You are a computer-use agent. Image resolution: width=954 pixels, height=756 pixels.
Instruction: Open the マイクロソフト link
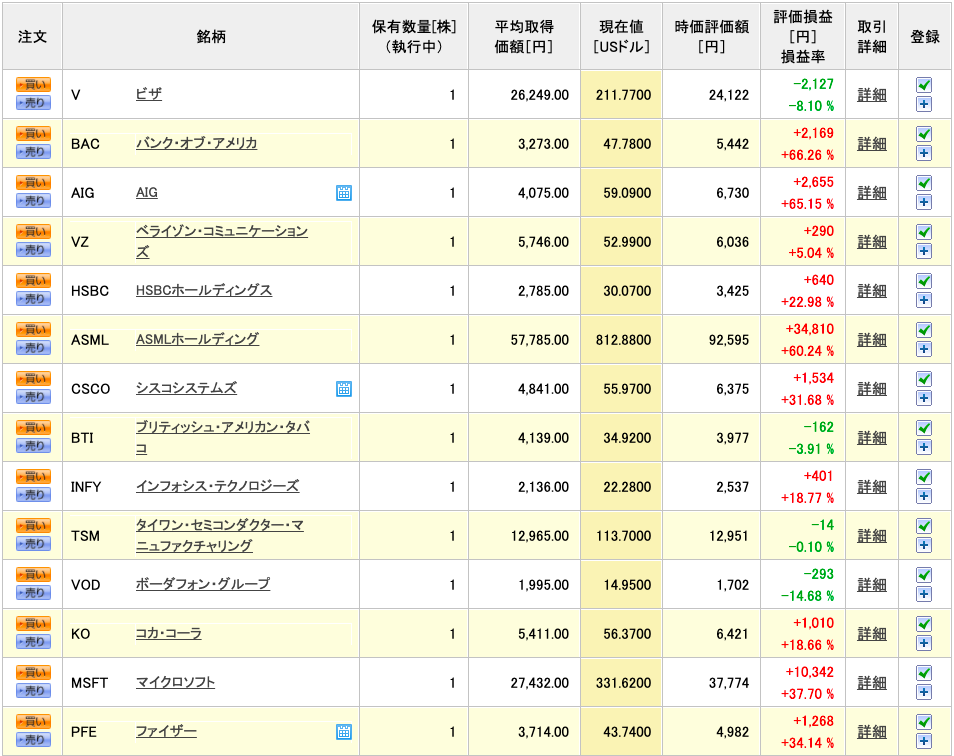coord(175,682)
